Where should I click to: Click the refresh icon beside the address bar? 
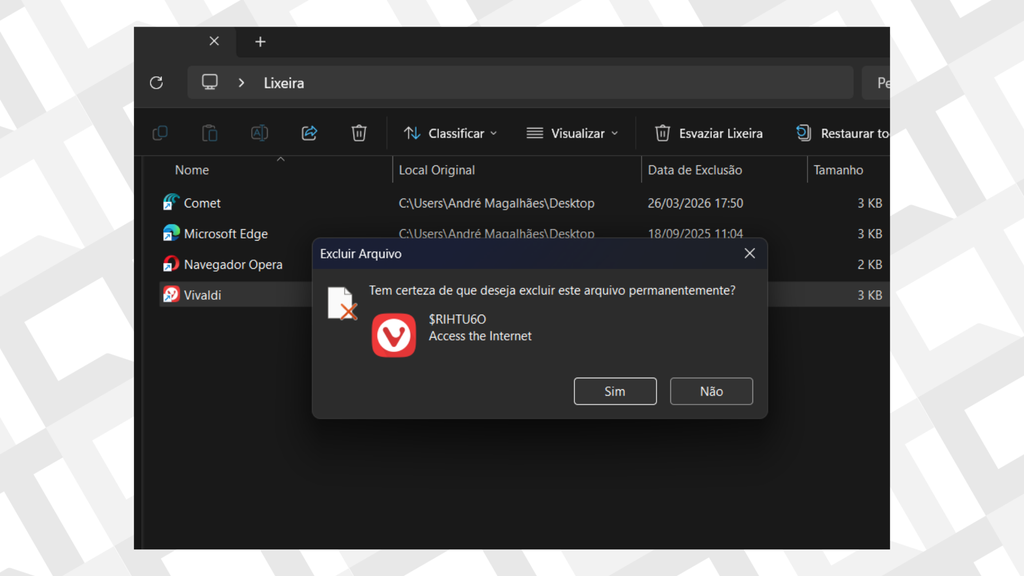pos(156,83)
